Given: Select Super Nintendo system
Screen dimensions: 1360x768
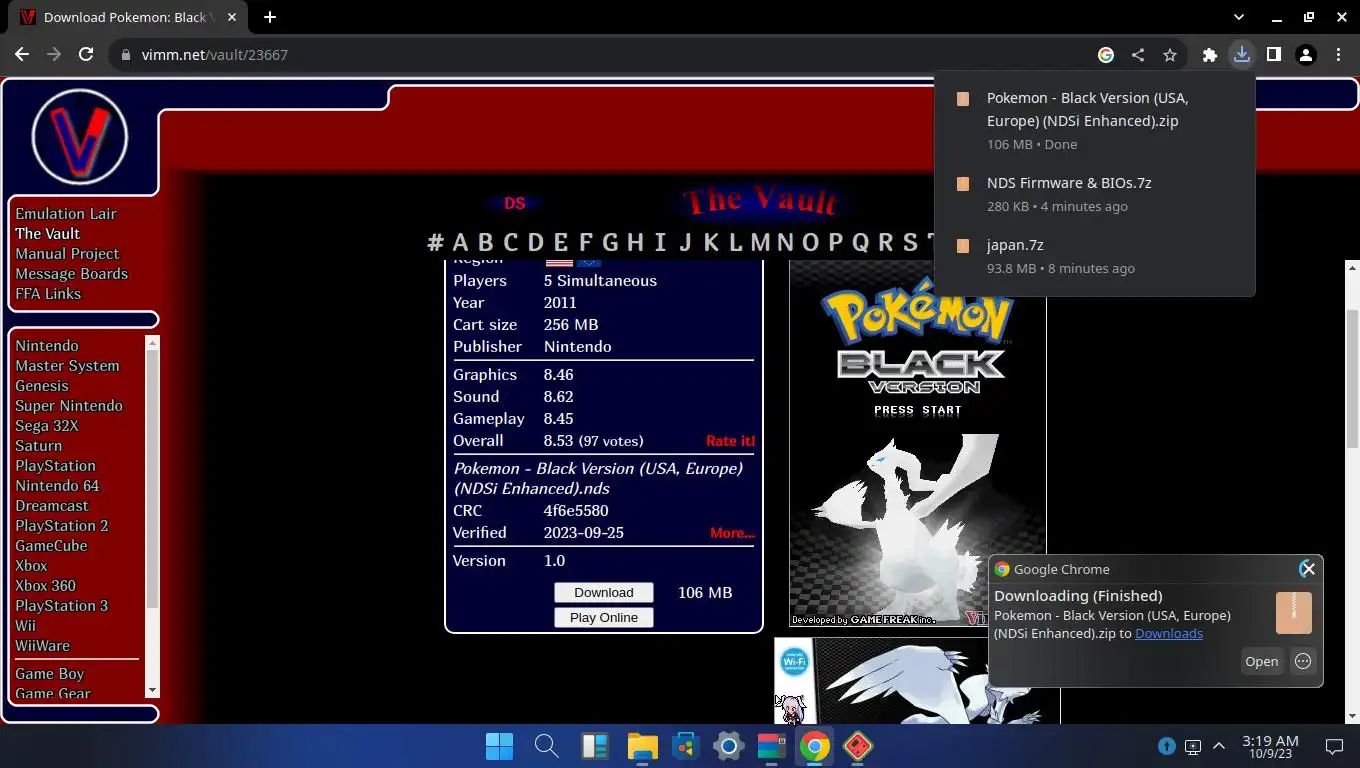Looking at the screenshot, I should coord(69,405).
